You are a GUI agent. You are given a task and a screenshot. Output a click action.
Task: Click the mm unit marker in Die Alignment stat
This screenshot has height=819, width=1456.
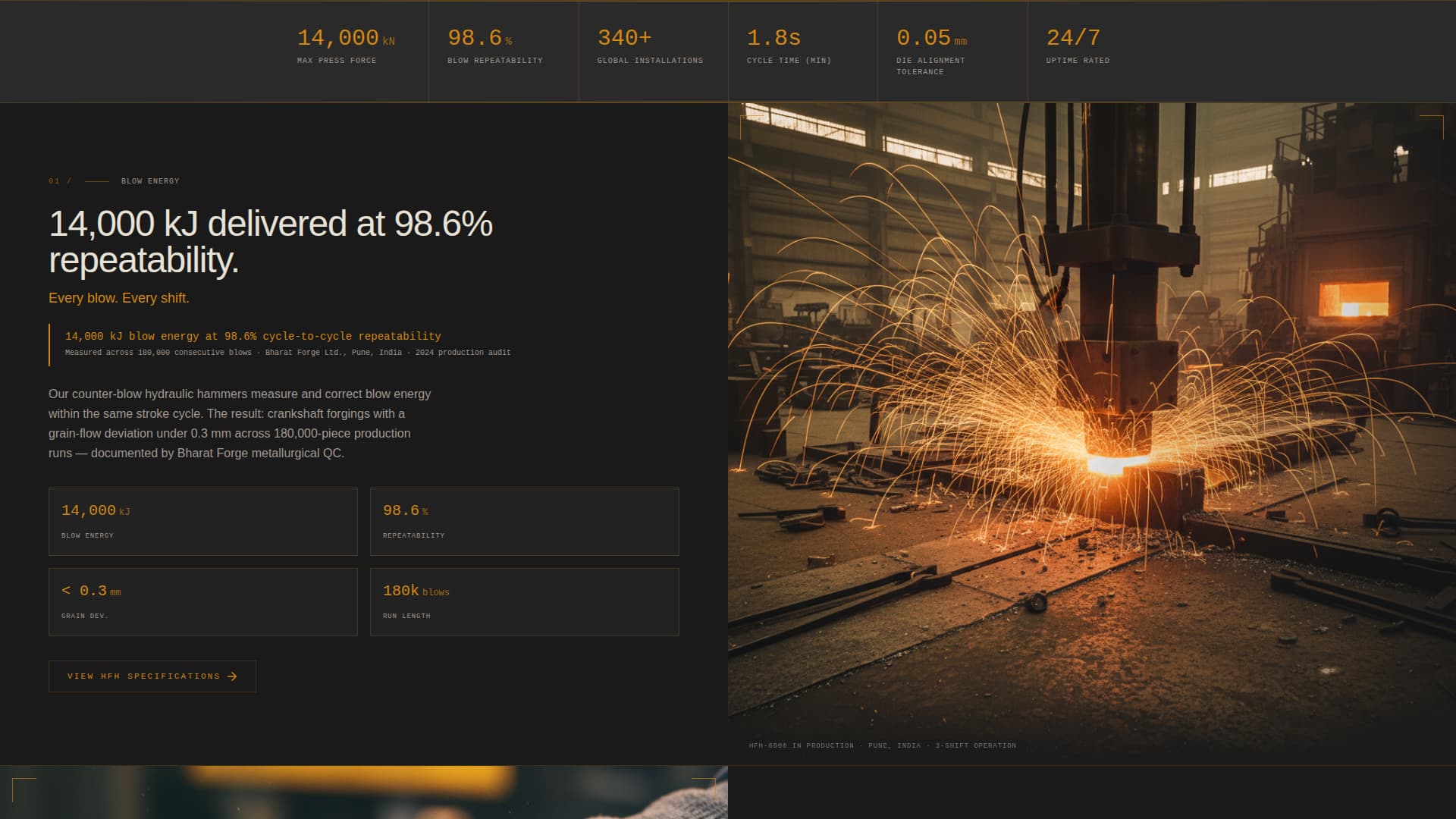pos(960,39)
